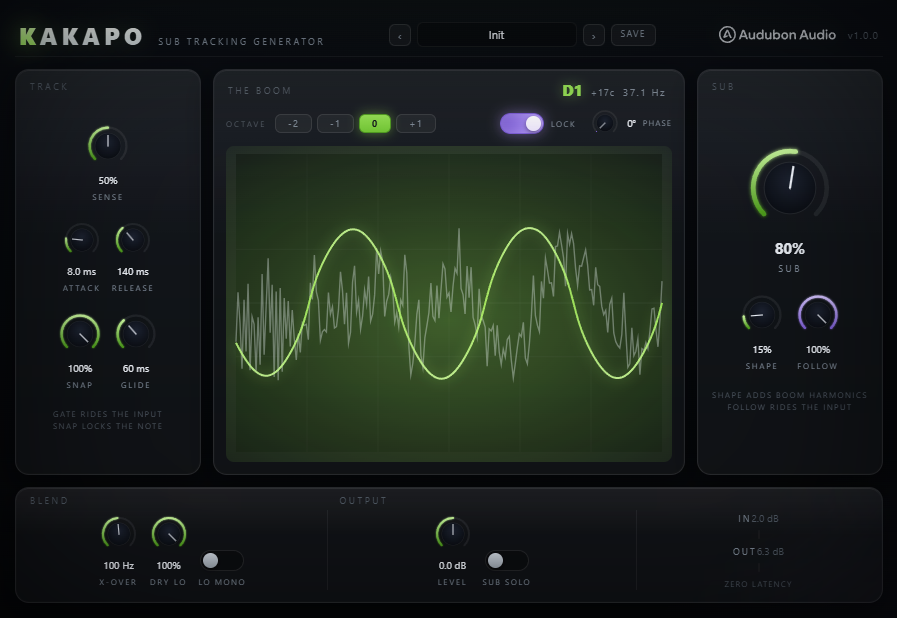The width and height of the screenshot is (897, 618).
Task: Click the output Level knob
Action: tap(453, 533)
